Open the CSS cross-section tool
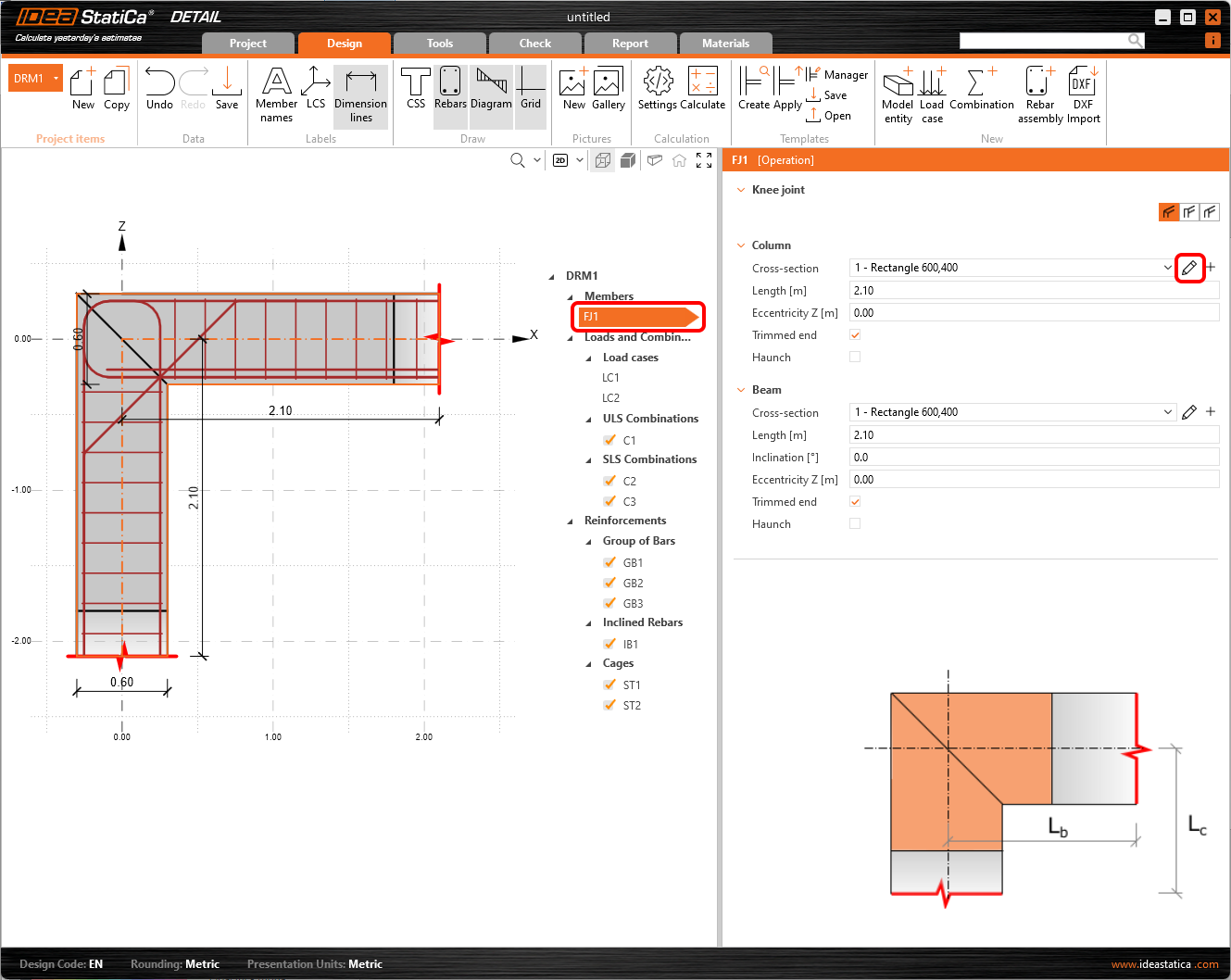The width and height of the screenshot is (1231, 980). click(x=414, y=90)
